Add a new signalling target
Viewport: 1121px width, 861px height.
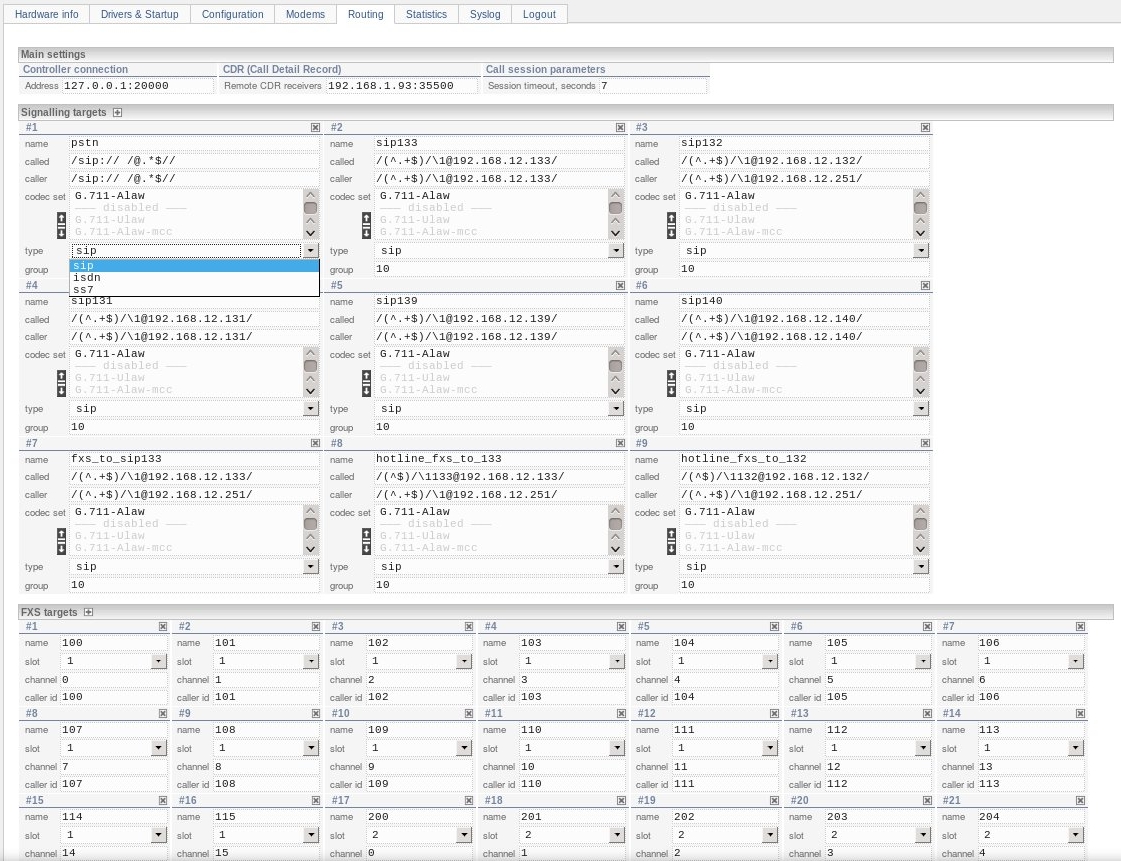117,112
